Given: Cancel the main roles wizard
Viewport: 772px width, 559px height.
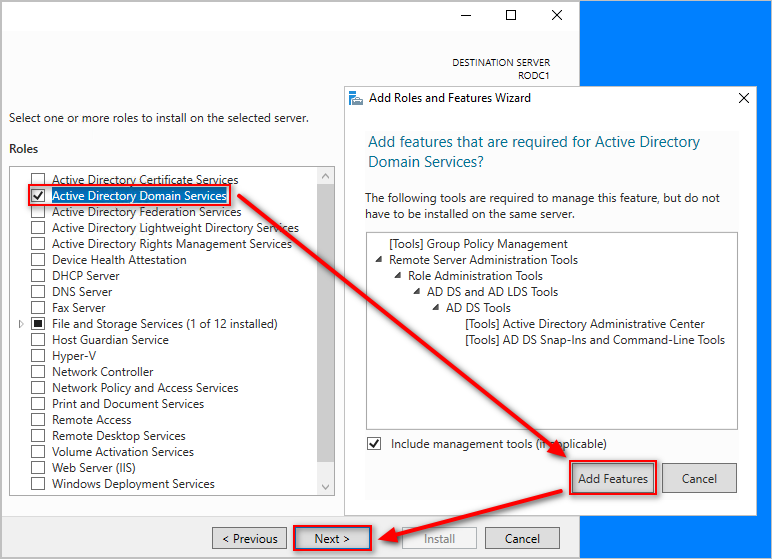Looking at the screenshot, I should coord(522,539).
